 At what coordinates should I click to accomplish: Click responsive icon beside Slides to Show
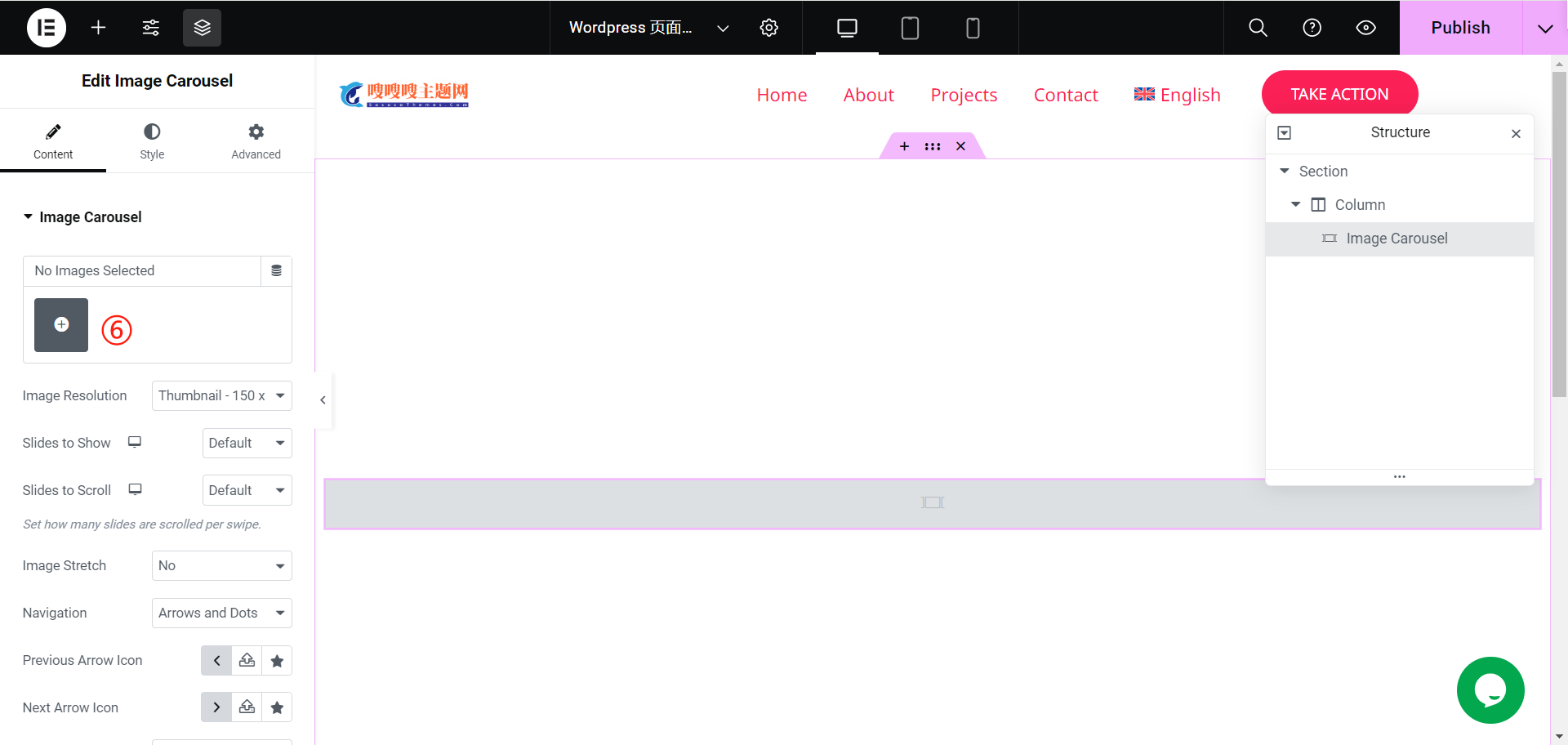tap(135, 442)
